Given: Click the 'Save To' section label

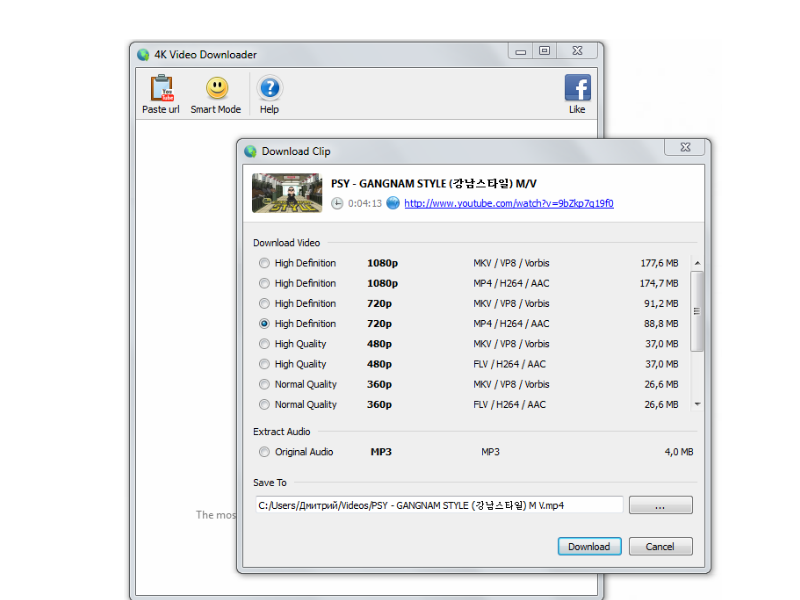Looking at the screenshot, I should (270, 483).
